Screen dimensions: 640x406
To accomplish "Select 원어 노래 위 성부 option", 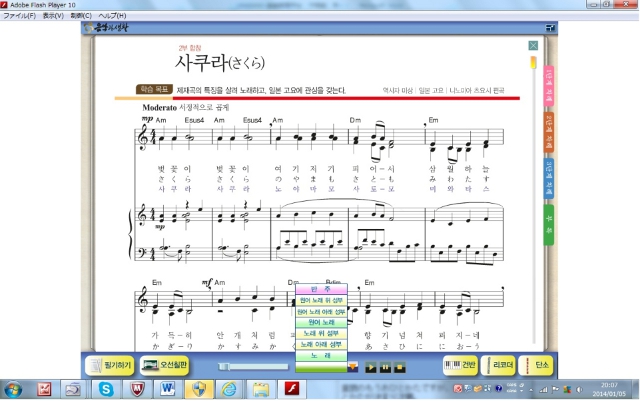I will click(321, 300).
